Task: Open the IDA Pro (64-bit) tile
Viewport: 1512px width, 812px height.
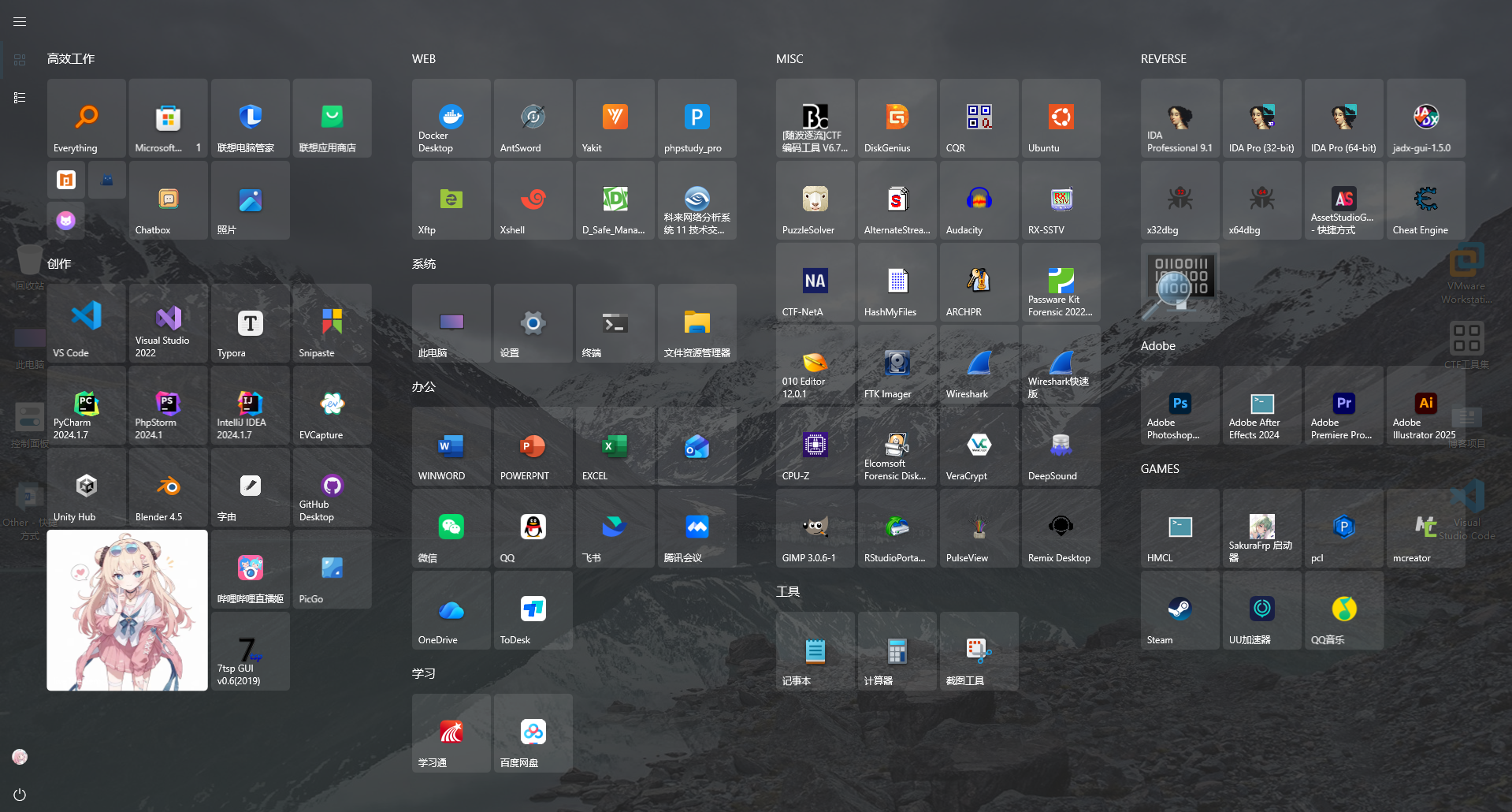Action: (1343, 118)
